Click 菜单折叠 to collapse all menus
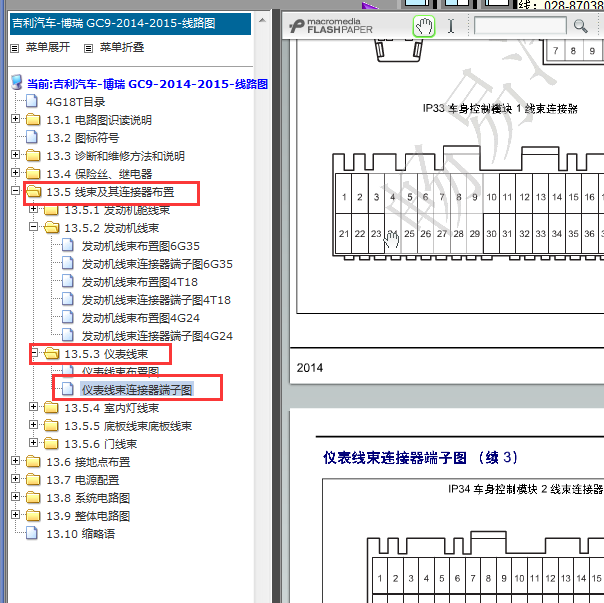The height and width of the screenshot is (603, 604). click(122, 47)
